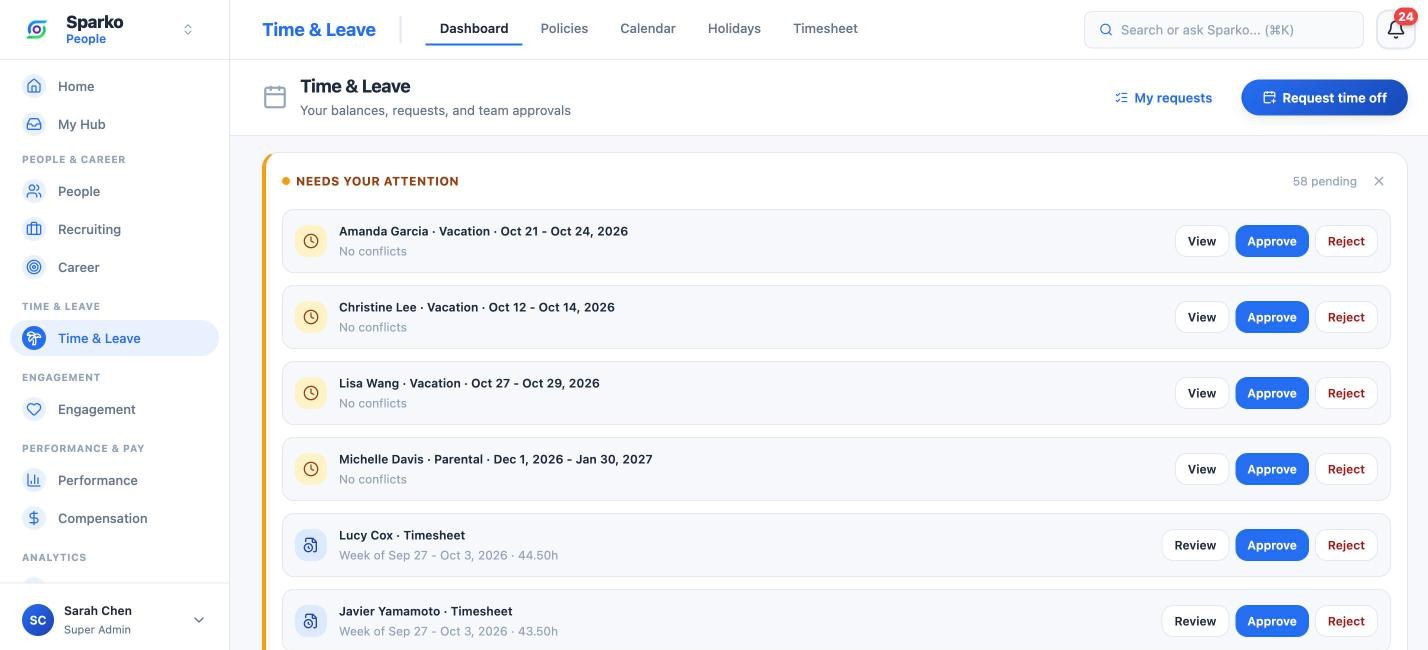Open Recruiting briefcase icon
This screenshot has height=650, width=1428.
coord(34,229)
